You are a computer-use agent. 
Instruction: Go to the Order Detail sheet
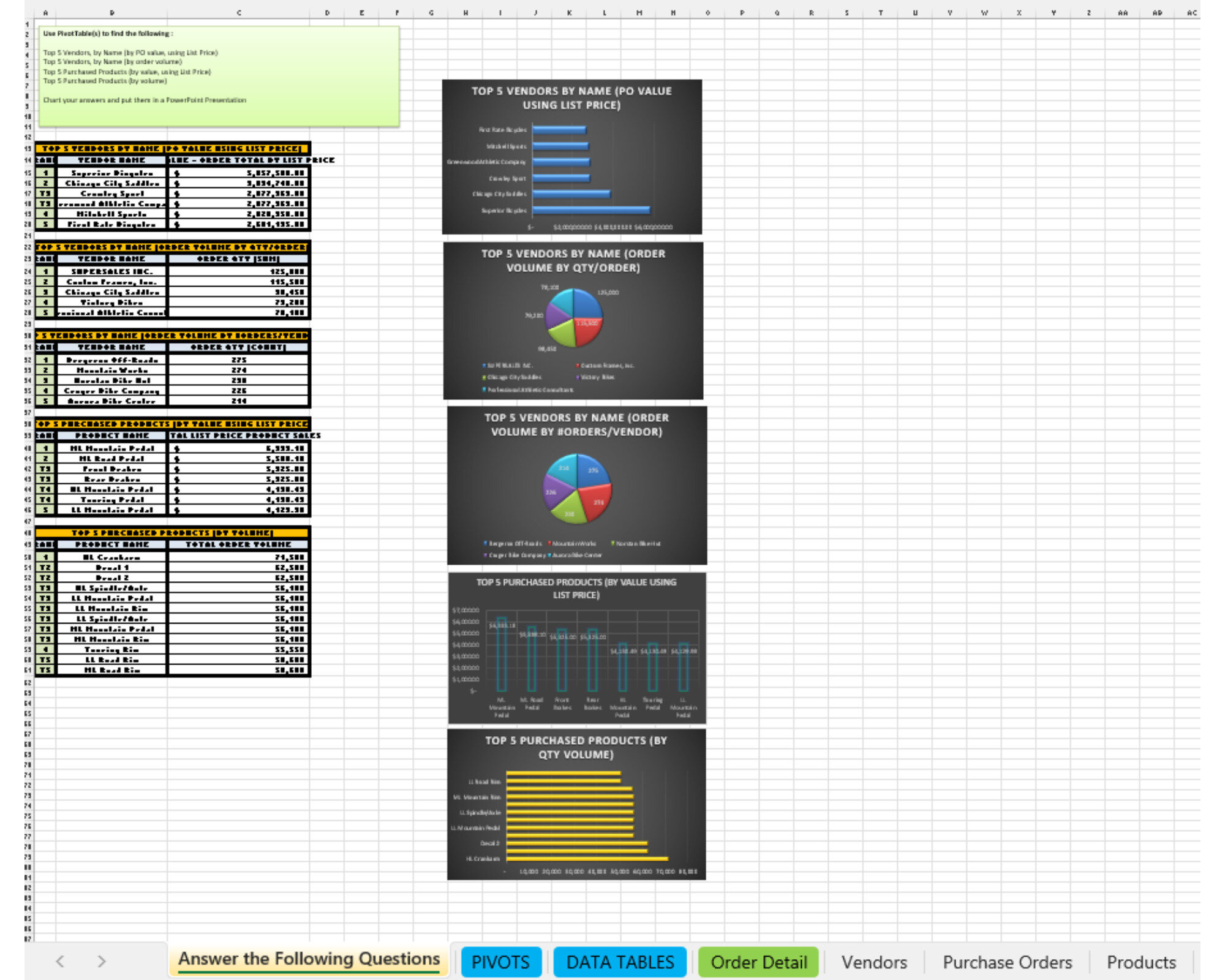tap(758, 962)
